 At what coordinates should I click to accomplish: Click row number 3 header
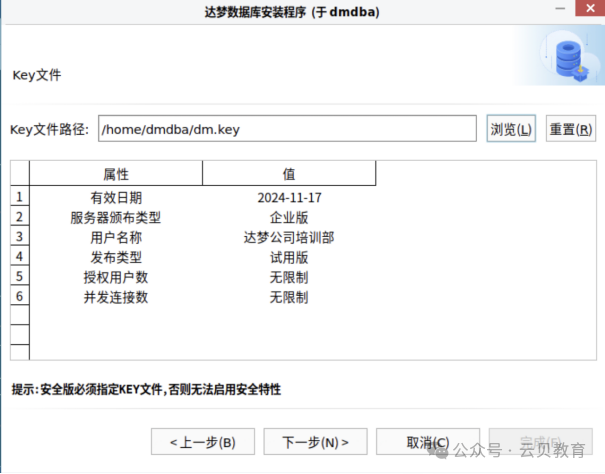20,236
